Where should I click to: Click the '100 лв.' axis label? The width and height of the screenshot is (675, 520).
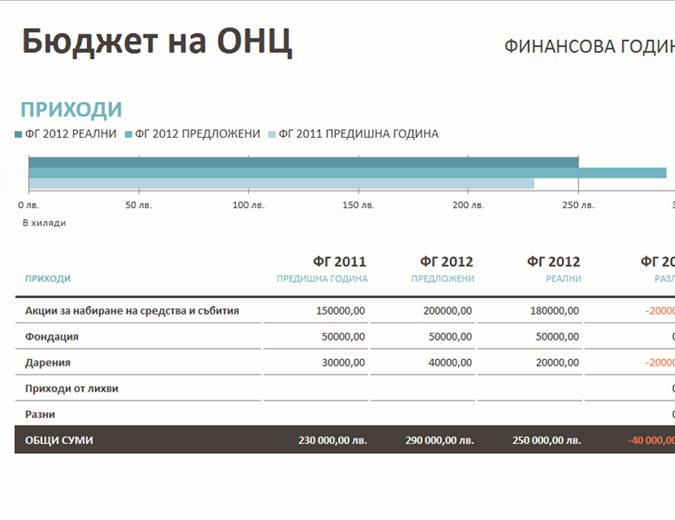(x=248, y=205)
